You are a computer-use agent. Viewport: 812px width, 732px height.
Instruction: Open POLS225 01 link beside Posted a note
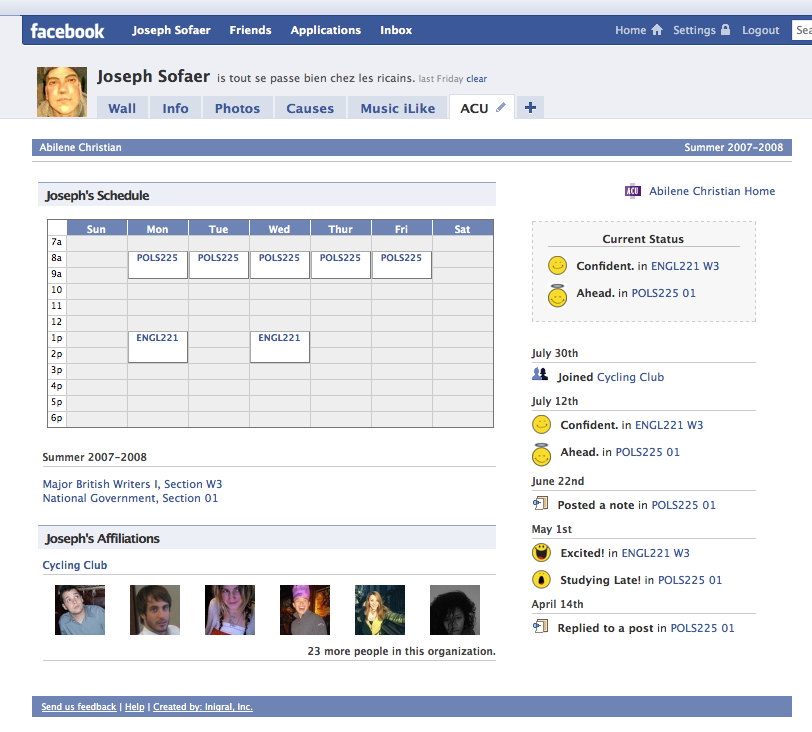pos(683,505)
